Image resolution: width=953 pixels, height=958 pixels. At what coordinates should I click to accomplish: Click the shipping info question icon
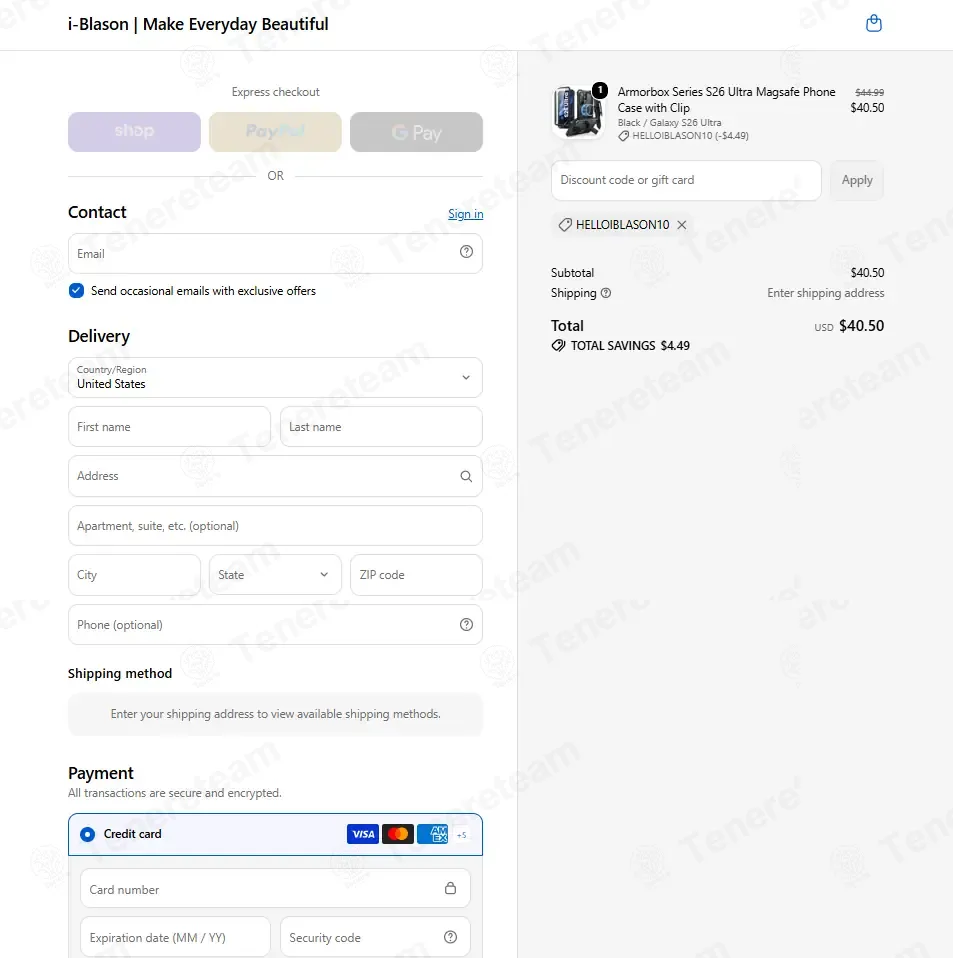[606, 293]
